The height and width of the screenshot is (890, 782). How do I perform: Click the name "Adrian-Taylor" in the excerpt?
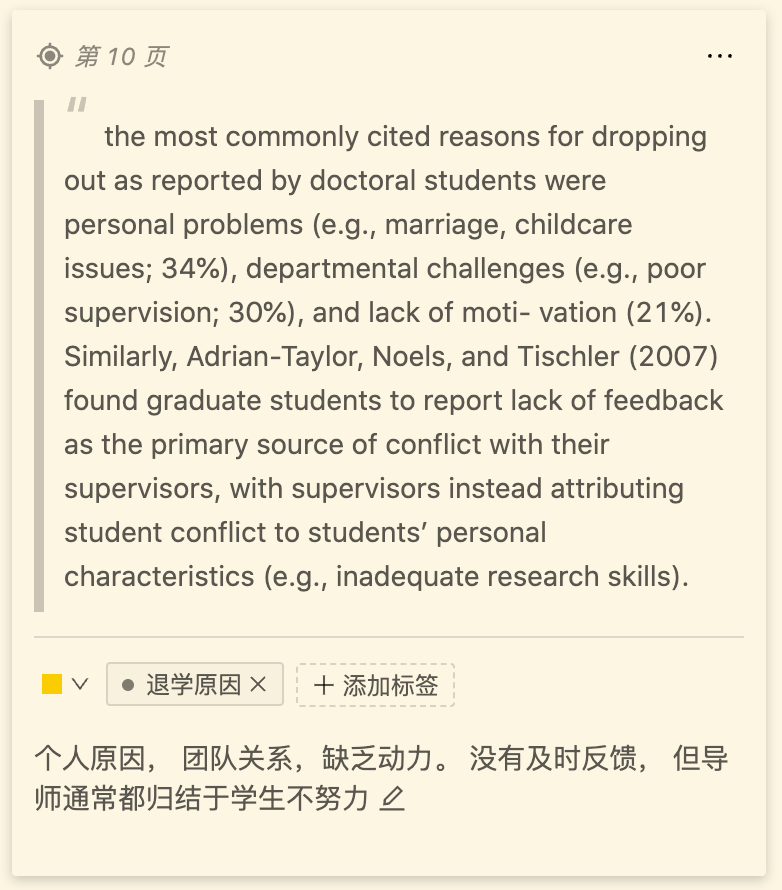[275, 357]
